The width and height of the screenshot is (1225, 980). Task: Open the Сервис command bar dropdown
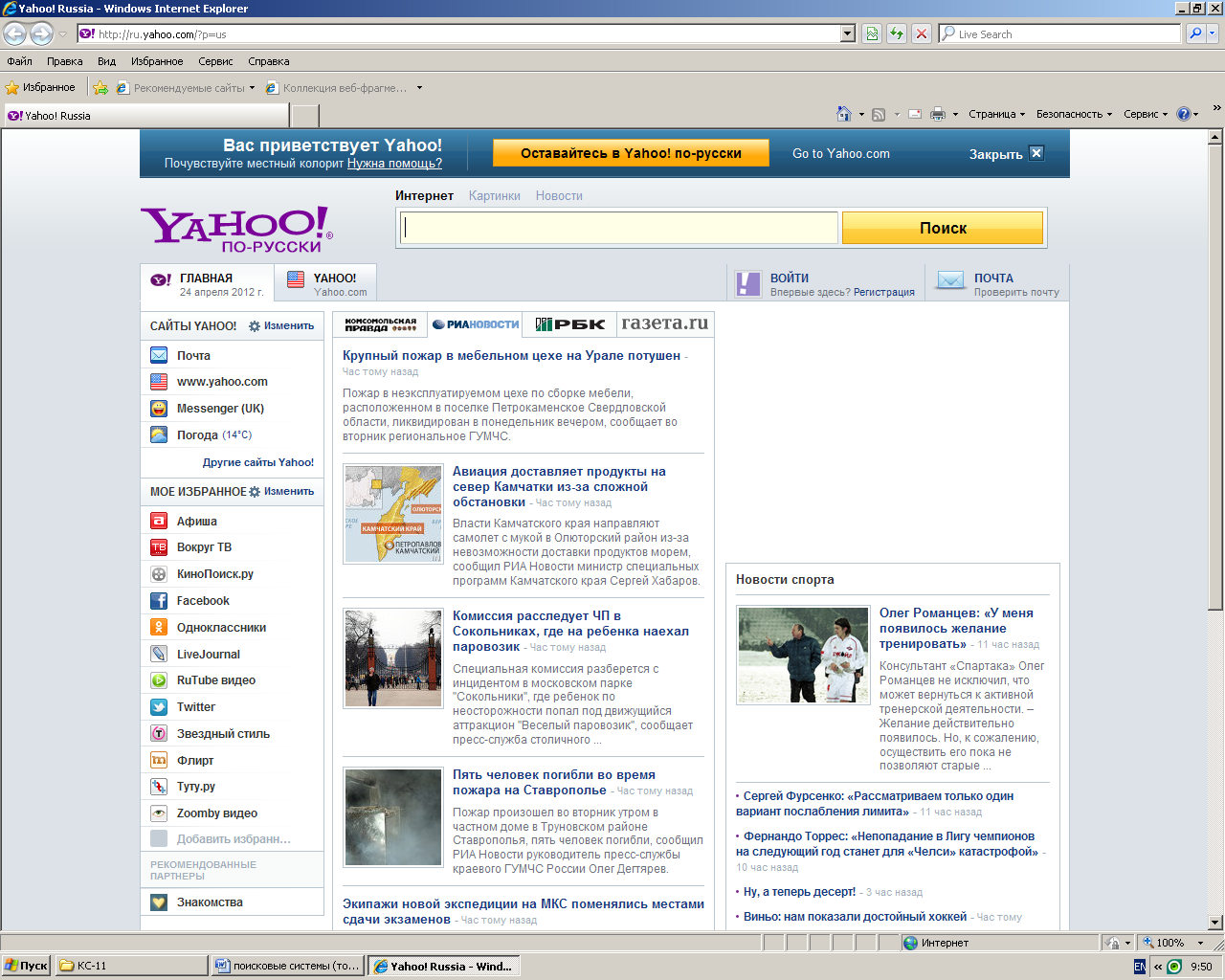point(1146,114)
